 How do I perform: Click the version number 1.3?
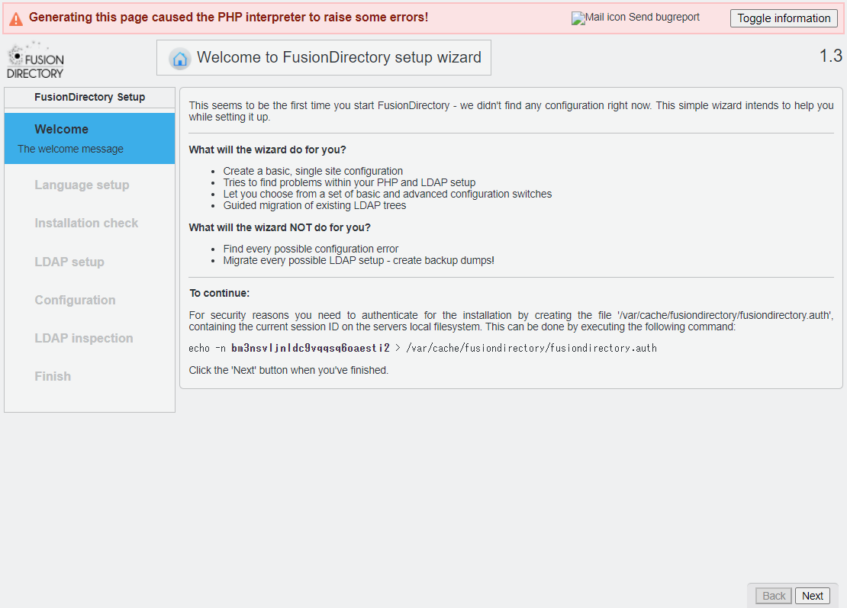point(830,57)
